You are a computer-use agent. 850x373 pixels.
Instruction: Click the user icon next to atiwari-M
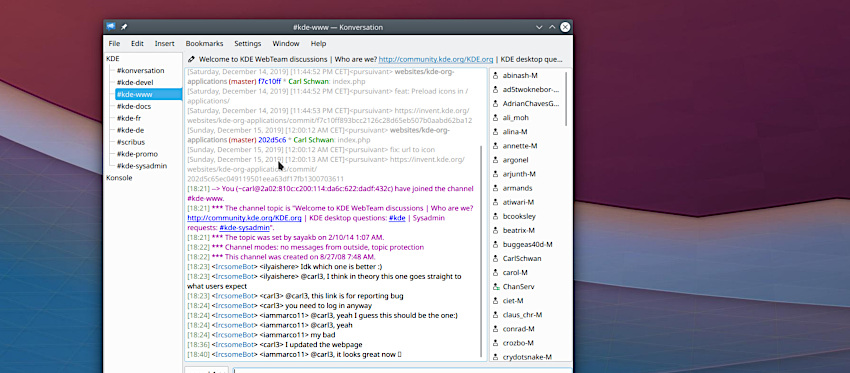coord(495,202)
